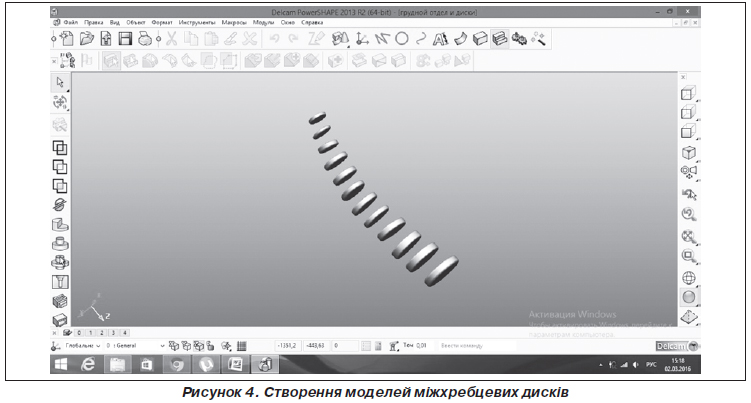Open Google Chrome from the taskbar

(177, 365)
